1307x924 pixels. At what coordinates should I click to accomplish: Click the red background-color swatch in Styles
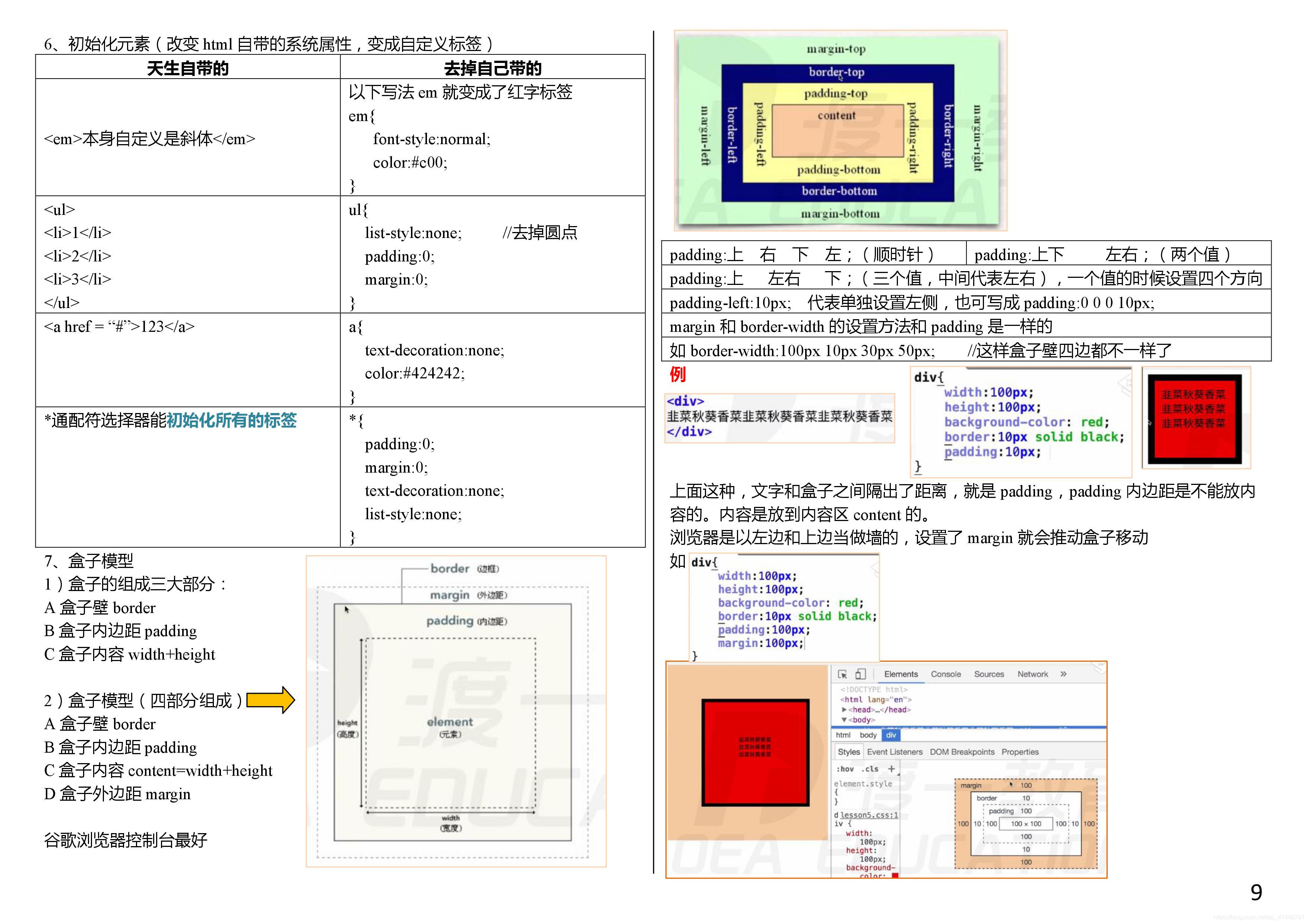pyautogui.click(x=895, y=876)
